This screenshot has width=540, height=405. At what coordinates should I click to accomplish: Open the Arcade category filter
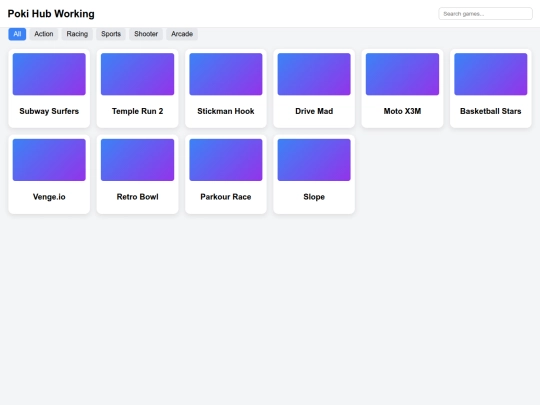click(x=182, y=34)
